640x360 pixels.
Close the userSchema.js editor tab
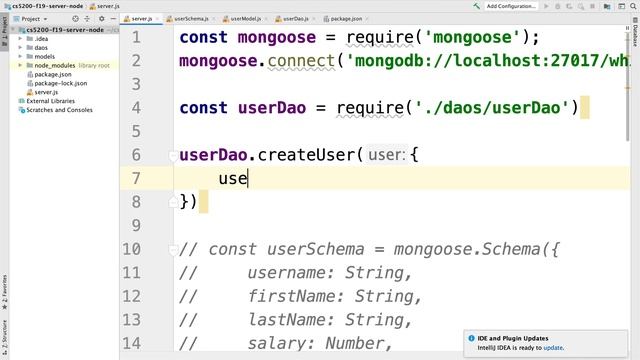pos(213,19)
